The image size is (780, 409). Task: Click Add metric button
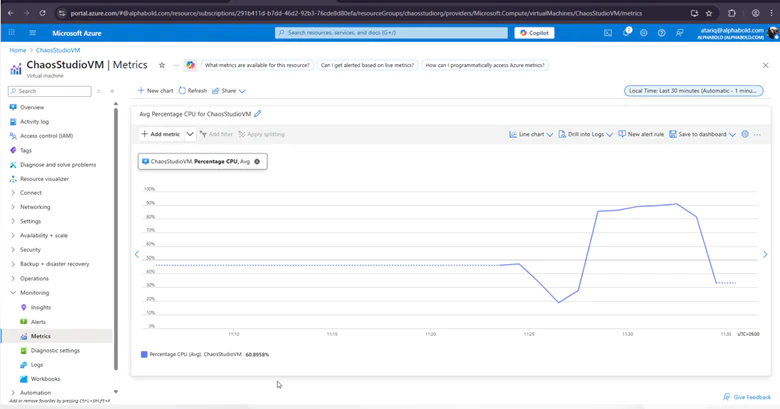(x=161, y=134)
